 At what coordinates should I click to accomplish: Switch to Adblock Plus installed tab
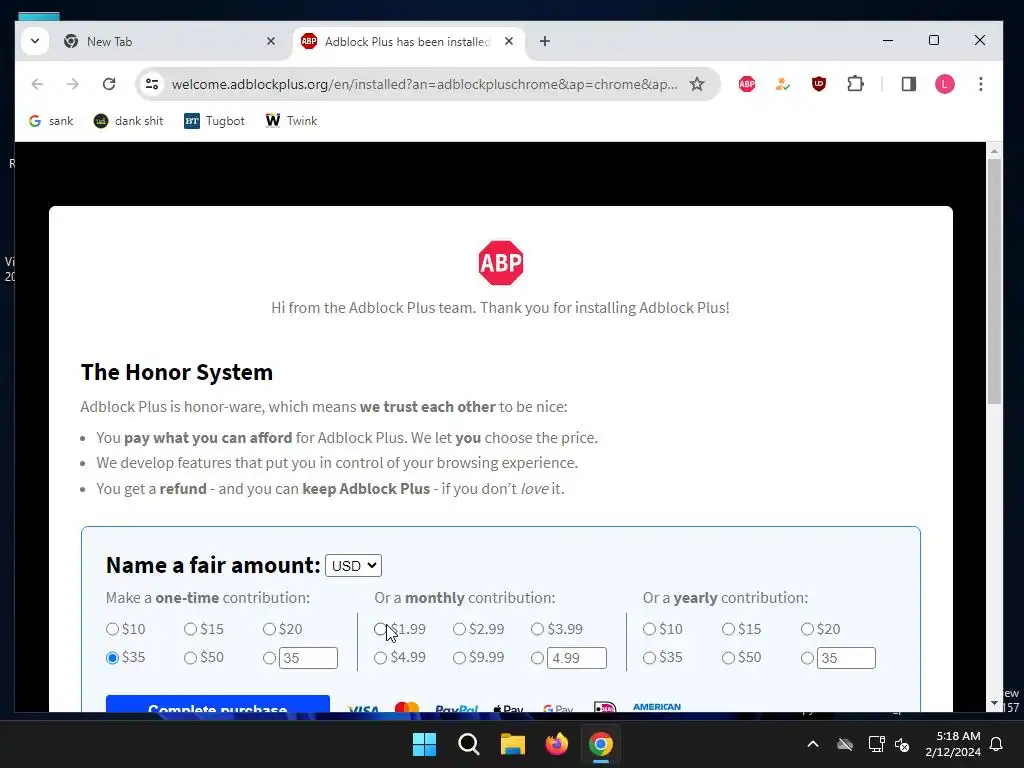408,41
